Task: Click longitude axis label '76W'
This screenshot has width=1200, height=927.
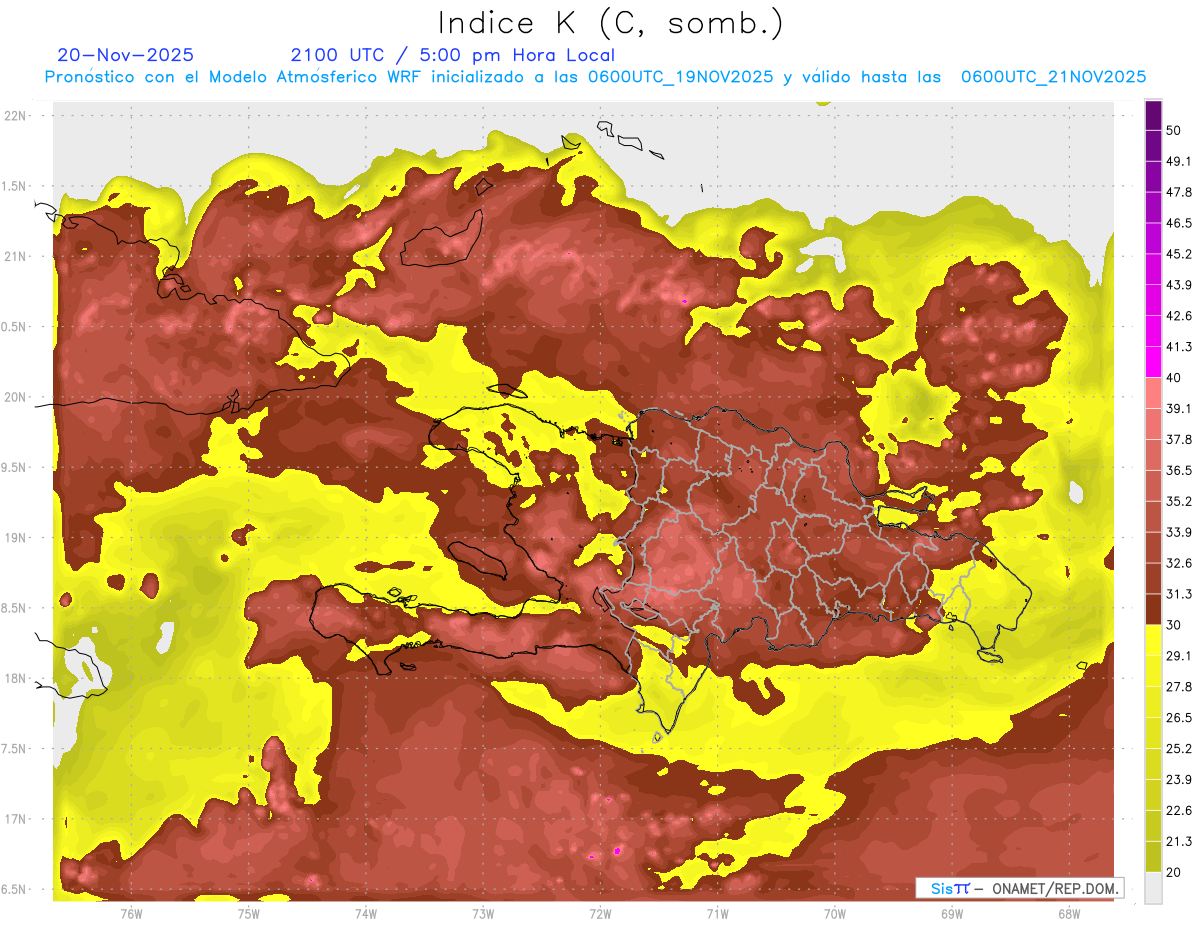Action: click(x=131, y=914)
